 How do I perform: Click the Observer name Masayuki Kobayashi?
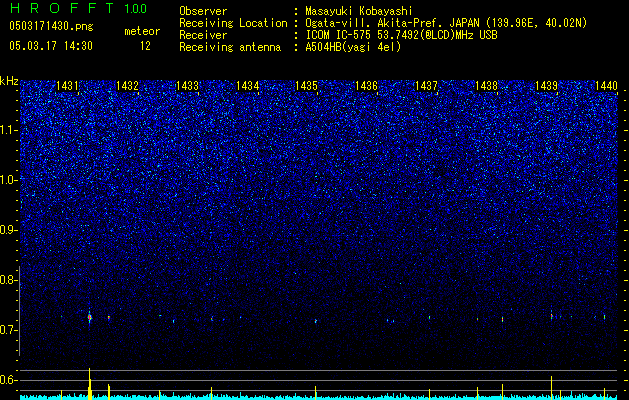[359, 12]
